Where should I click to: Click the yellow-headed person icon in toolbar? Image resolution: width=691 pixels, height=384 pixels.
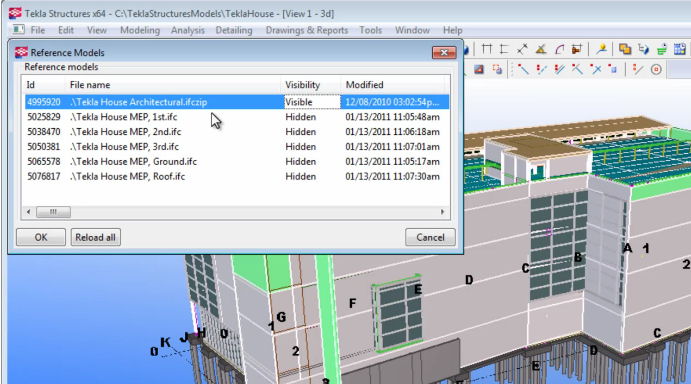[x=601, y=49]
